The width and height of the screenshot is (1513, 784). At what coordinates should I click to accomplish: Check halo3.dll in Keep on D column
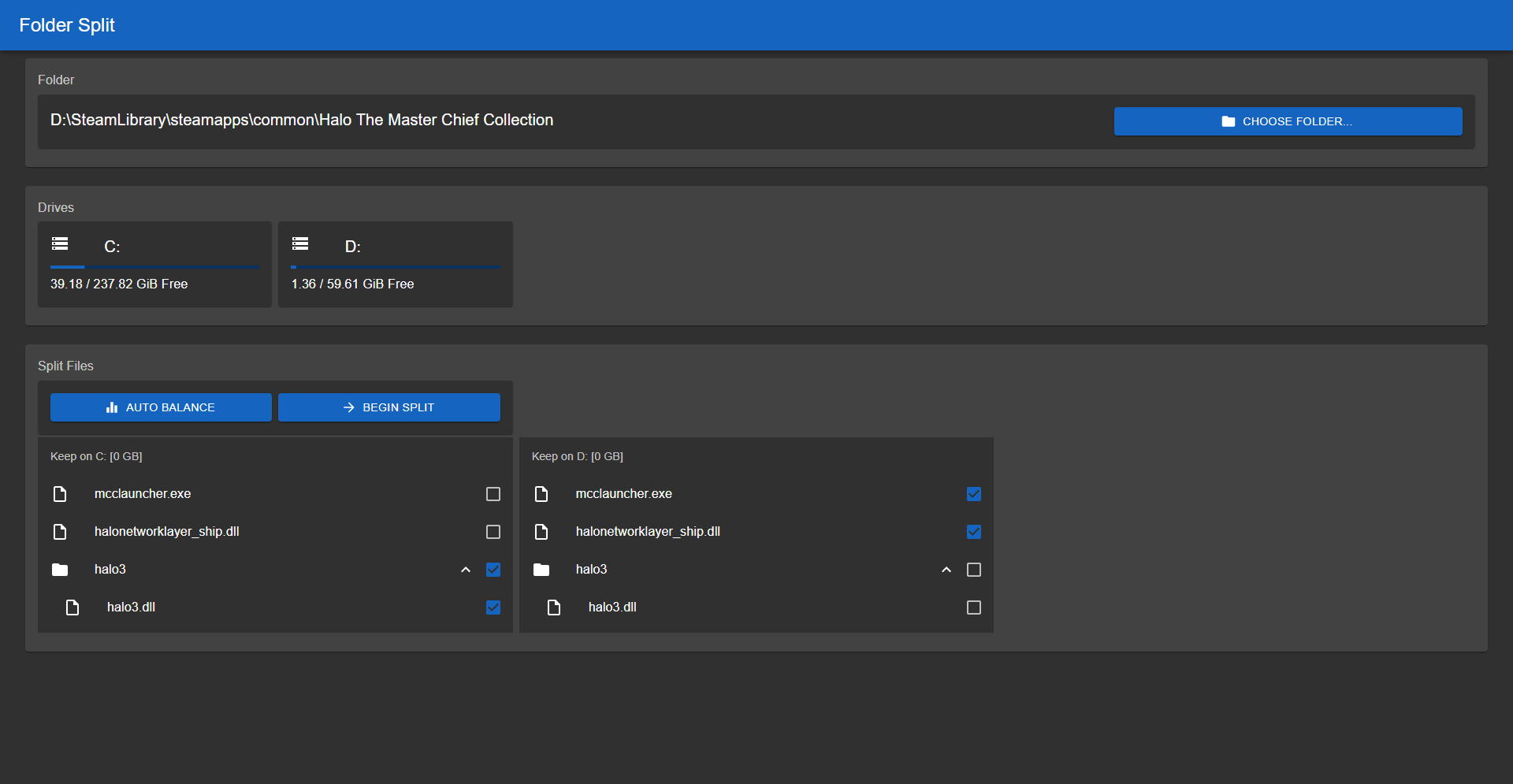(x=974, y=608)
